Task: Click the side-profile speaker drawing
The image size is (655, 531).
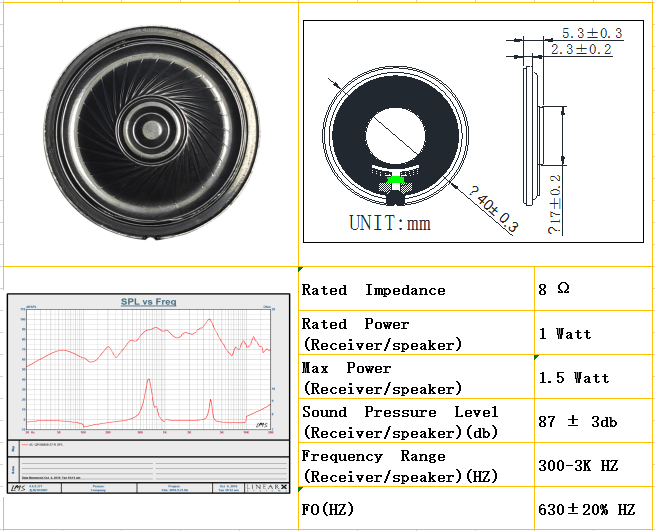Action: [529, 130]
